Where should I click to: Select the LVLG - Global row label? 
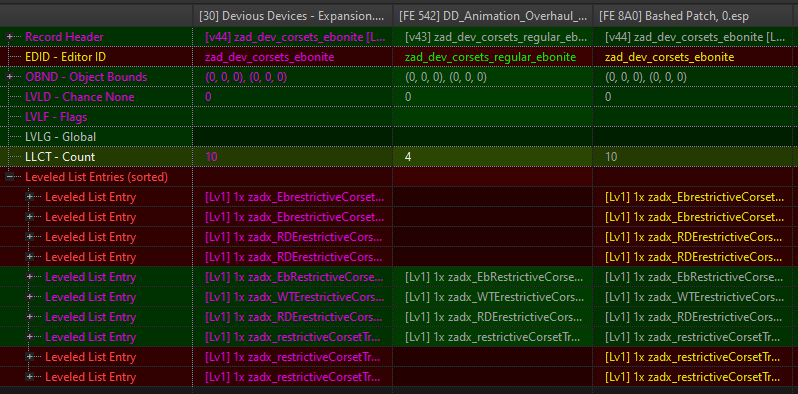(60, 137)
